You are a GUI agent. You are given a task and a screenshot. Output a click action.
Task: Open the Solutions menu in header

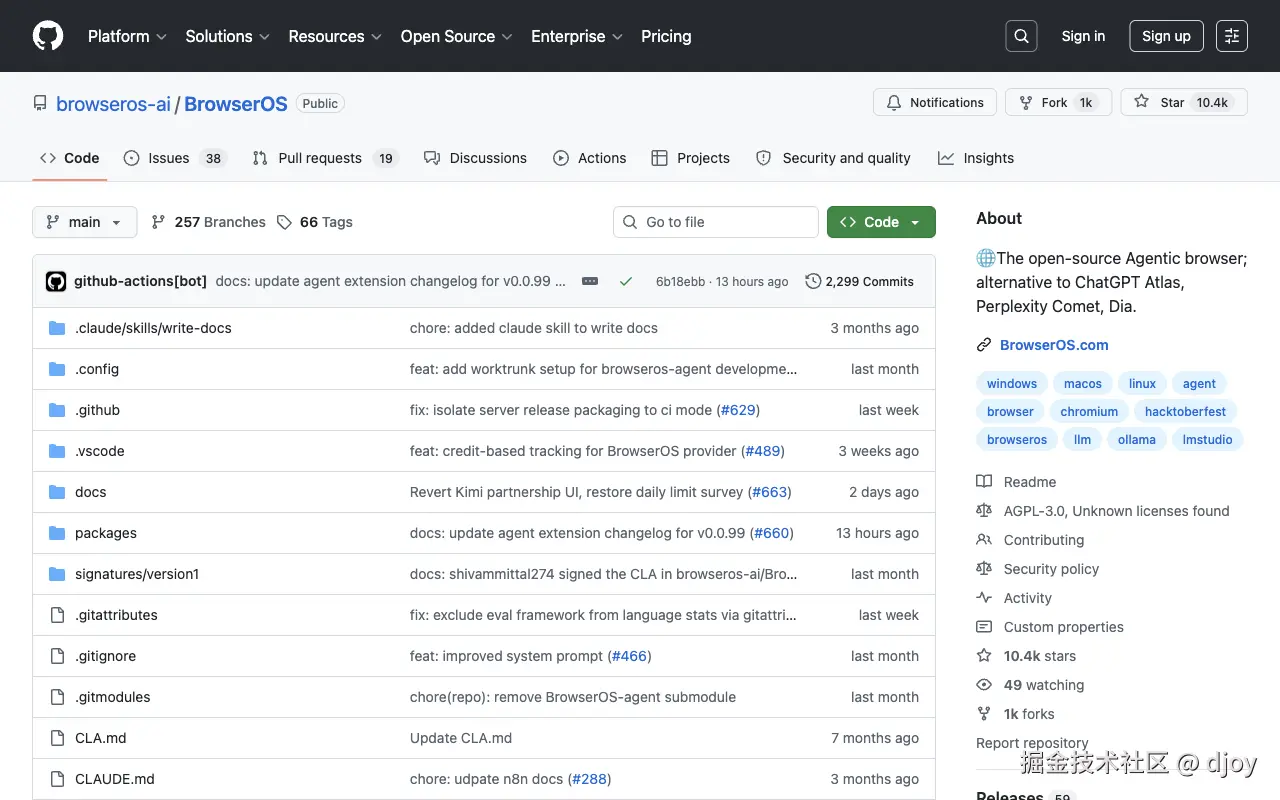[x=227, y=36]
